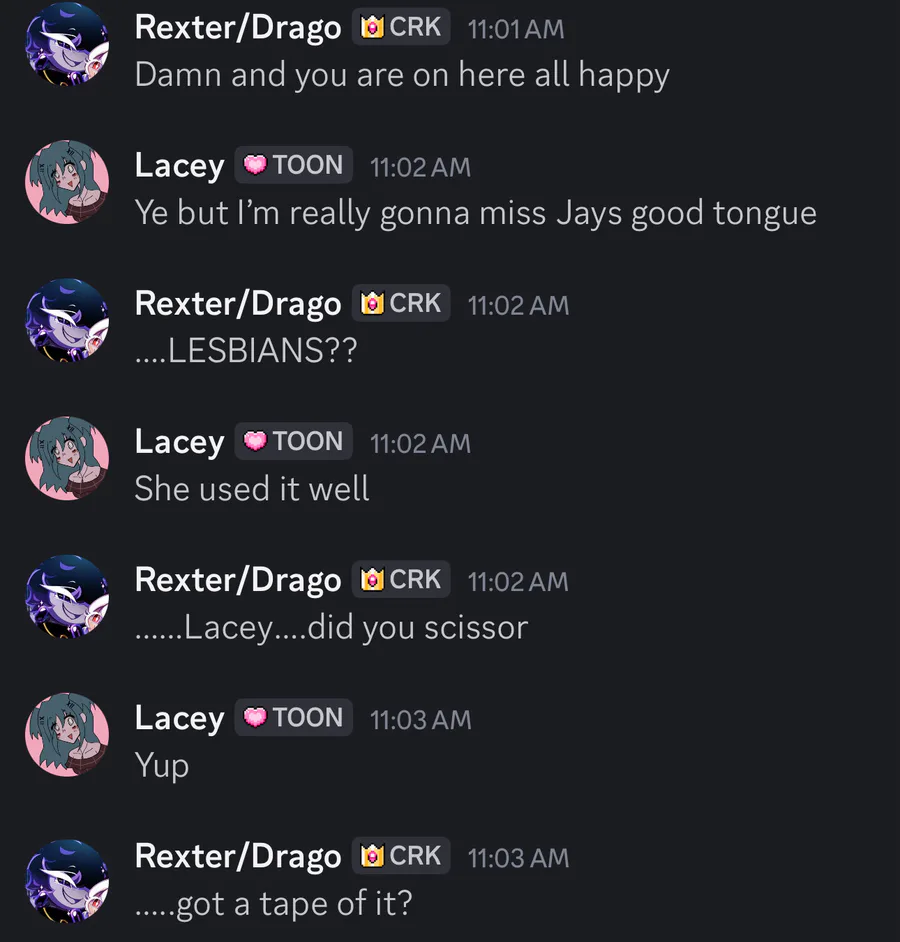Open Rexter/Drago's avatar beside 'got a tape of it?'

tap(67, 881)
